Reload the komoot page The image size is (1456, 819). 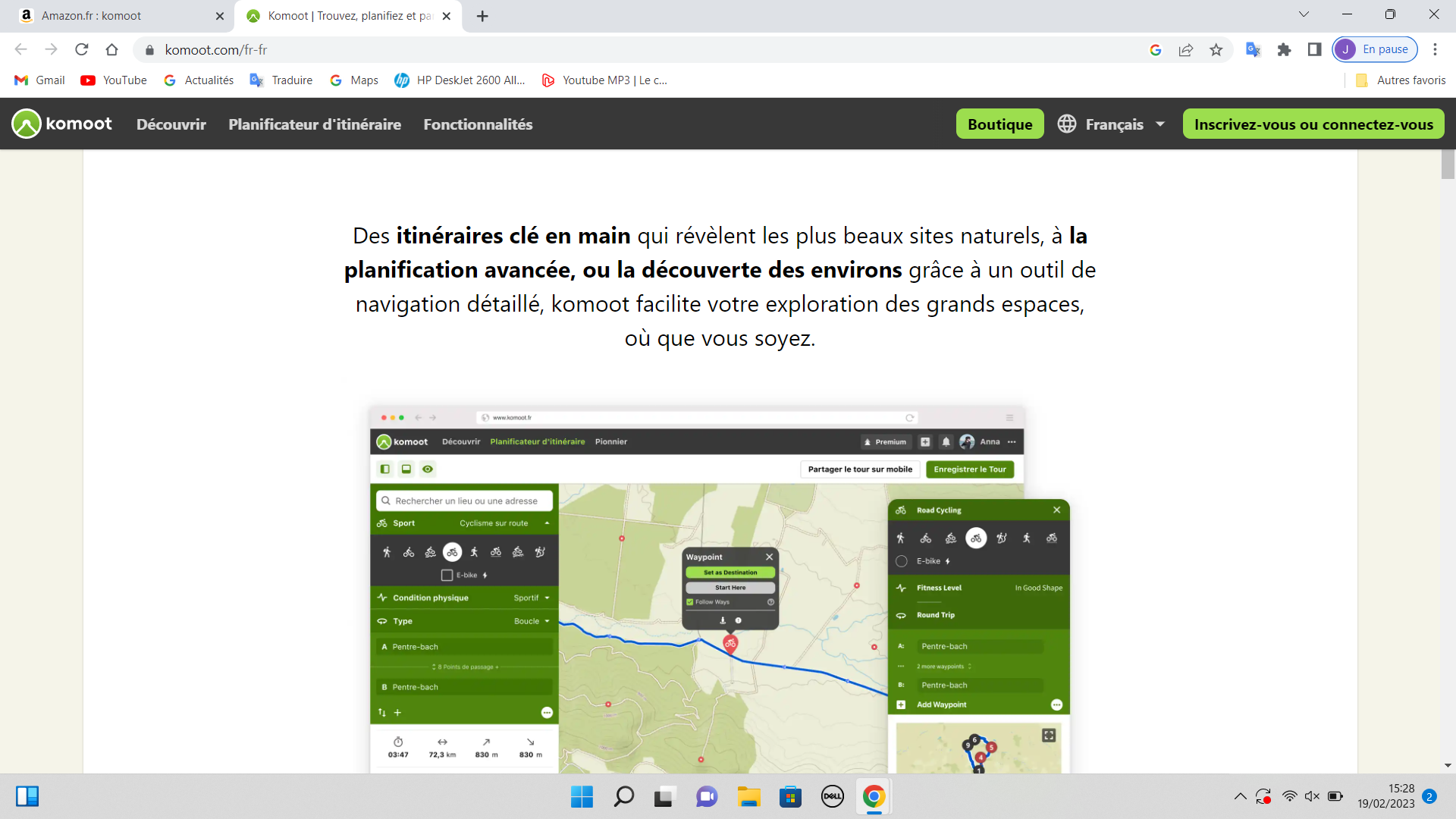(82, 50)
